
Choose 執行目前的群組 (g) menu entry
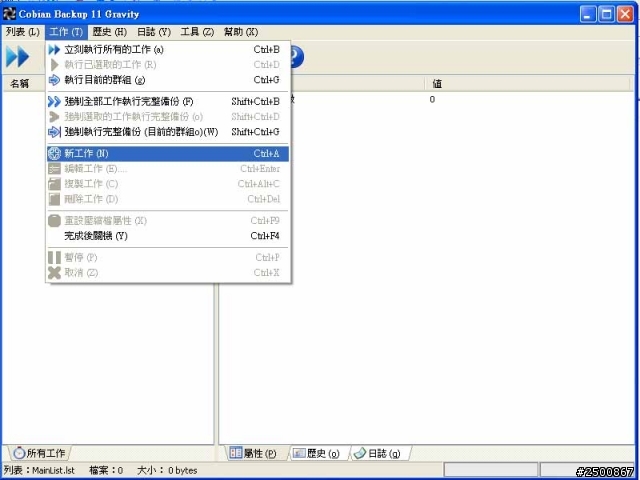coord(168,80)
